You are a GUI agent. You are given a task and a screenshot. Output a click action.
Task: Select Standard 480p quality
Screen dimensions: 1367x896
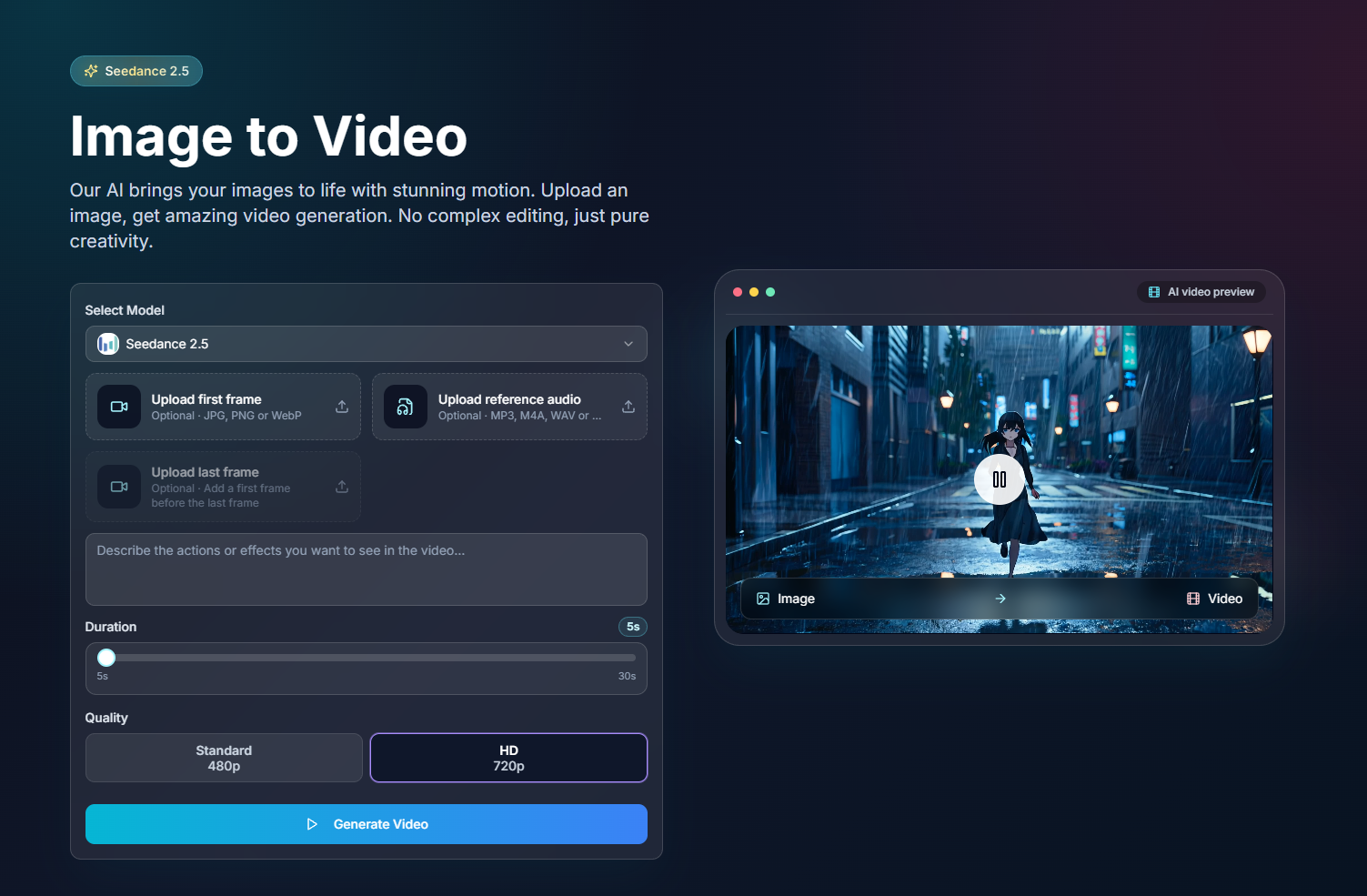[x=224, y=758]
